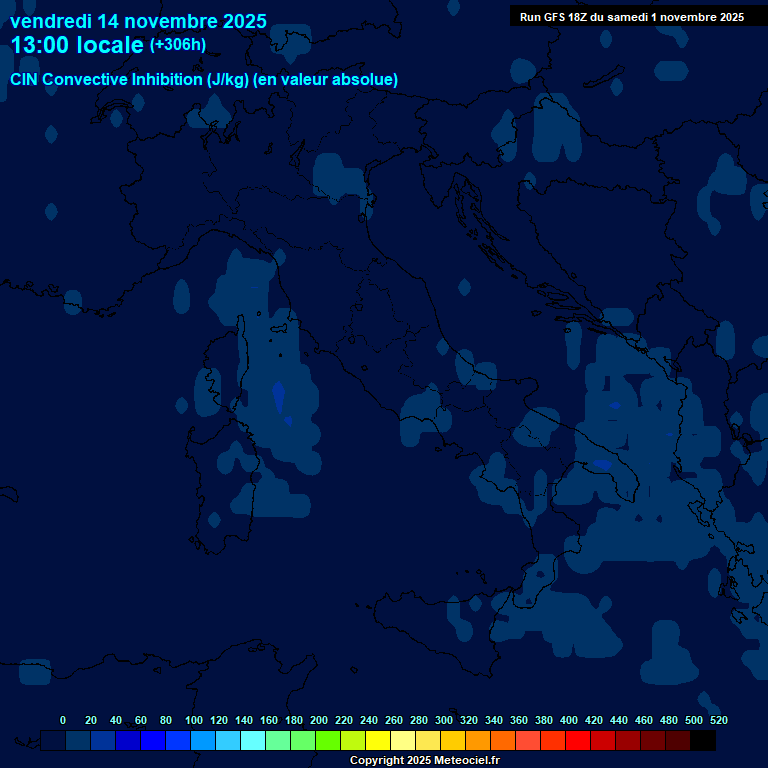This screenshot has height=768, width=768.
Task: Select the bright green swatch between 200 and 220
Action: [328, 740]
